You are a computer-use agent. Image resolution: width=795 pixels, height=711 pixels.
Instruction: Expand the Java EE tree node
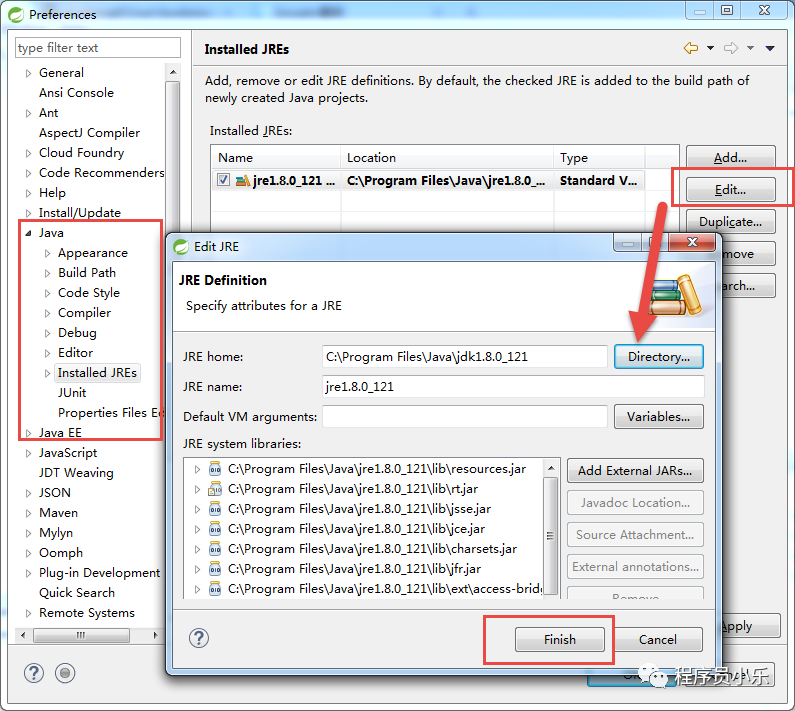(x=28, y=433)
